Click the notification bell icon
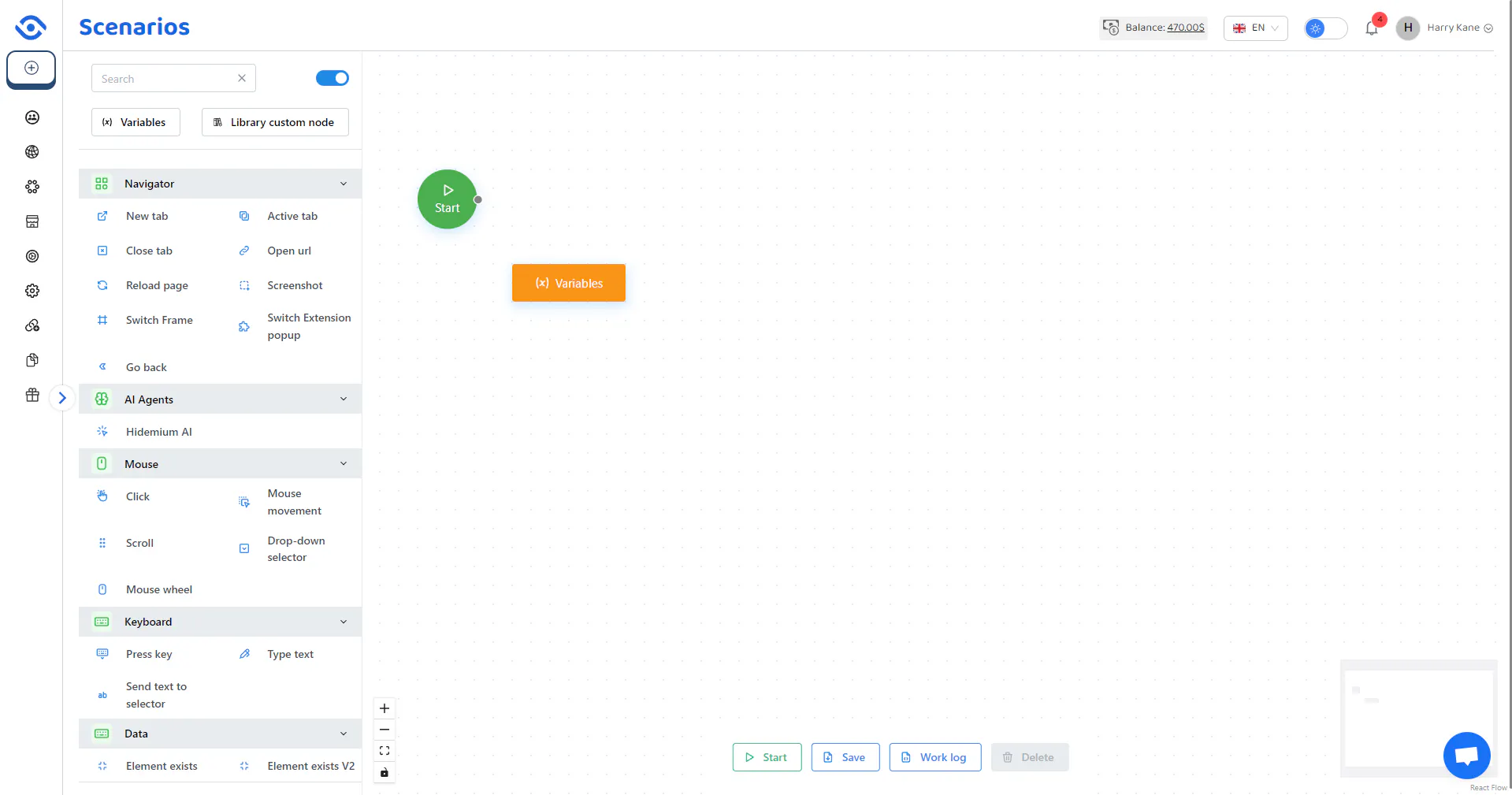 1372,28
